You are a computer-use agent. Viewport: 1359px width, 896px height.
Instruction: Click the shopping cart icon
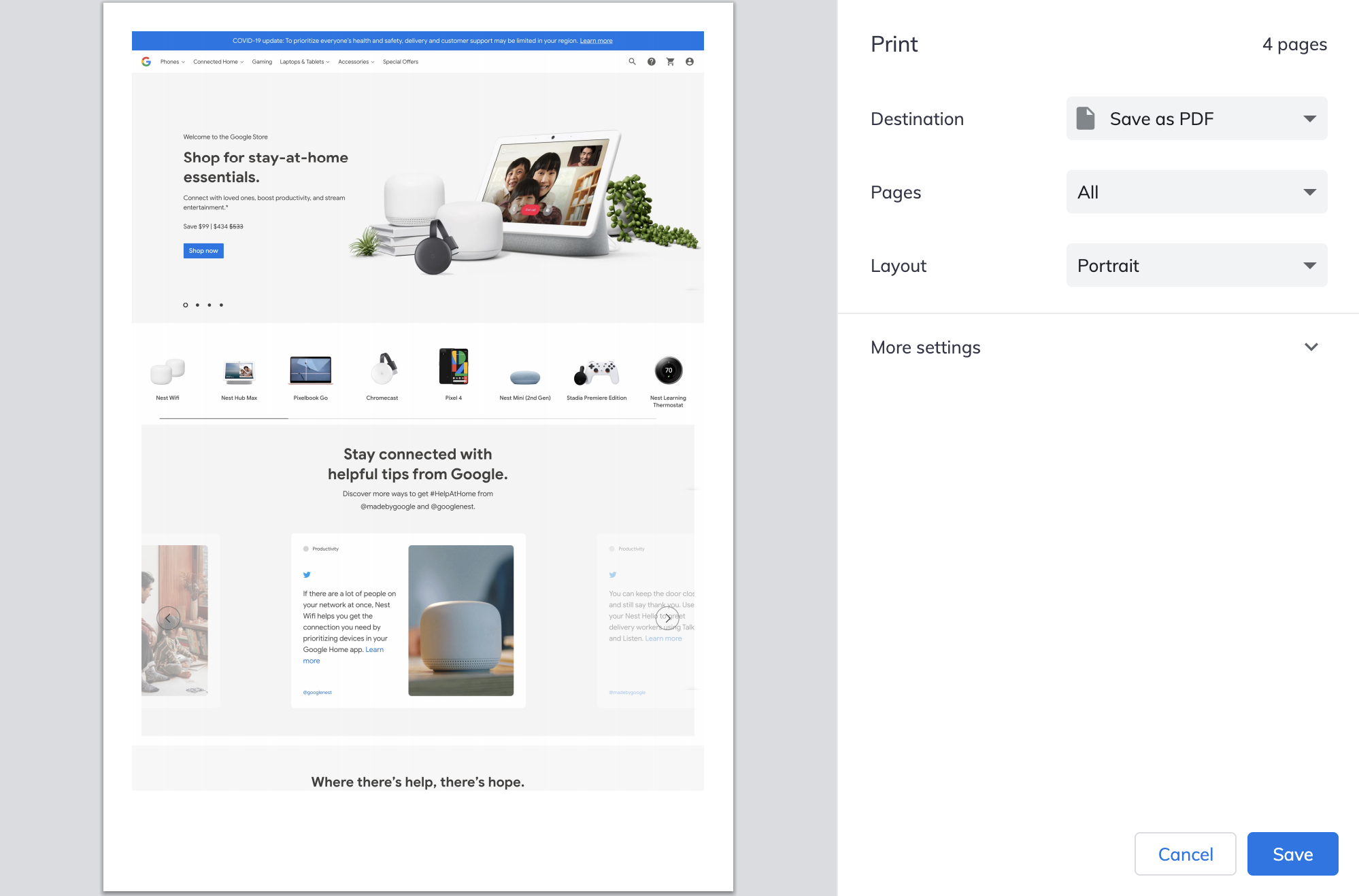point(670,62)
